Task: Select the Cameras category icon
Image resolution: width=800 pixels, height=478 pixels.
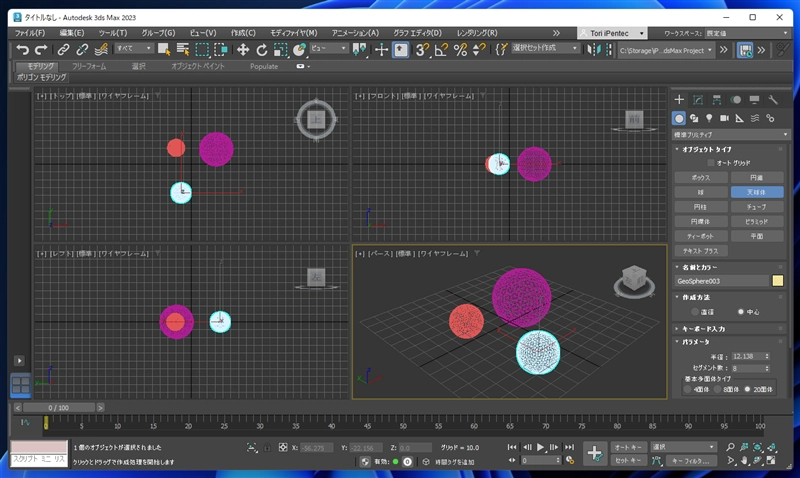Action: [x=724, y=118]
